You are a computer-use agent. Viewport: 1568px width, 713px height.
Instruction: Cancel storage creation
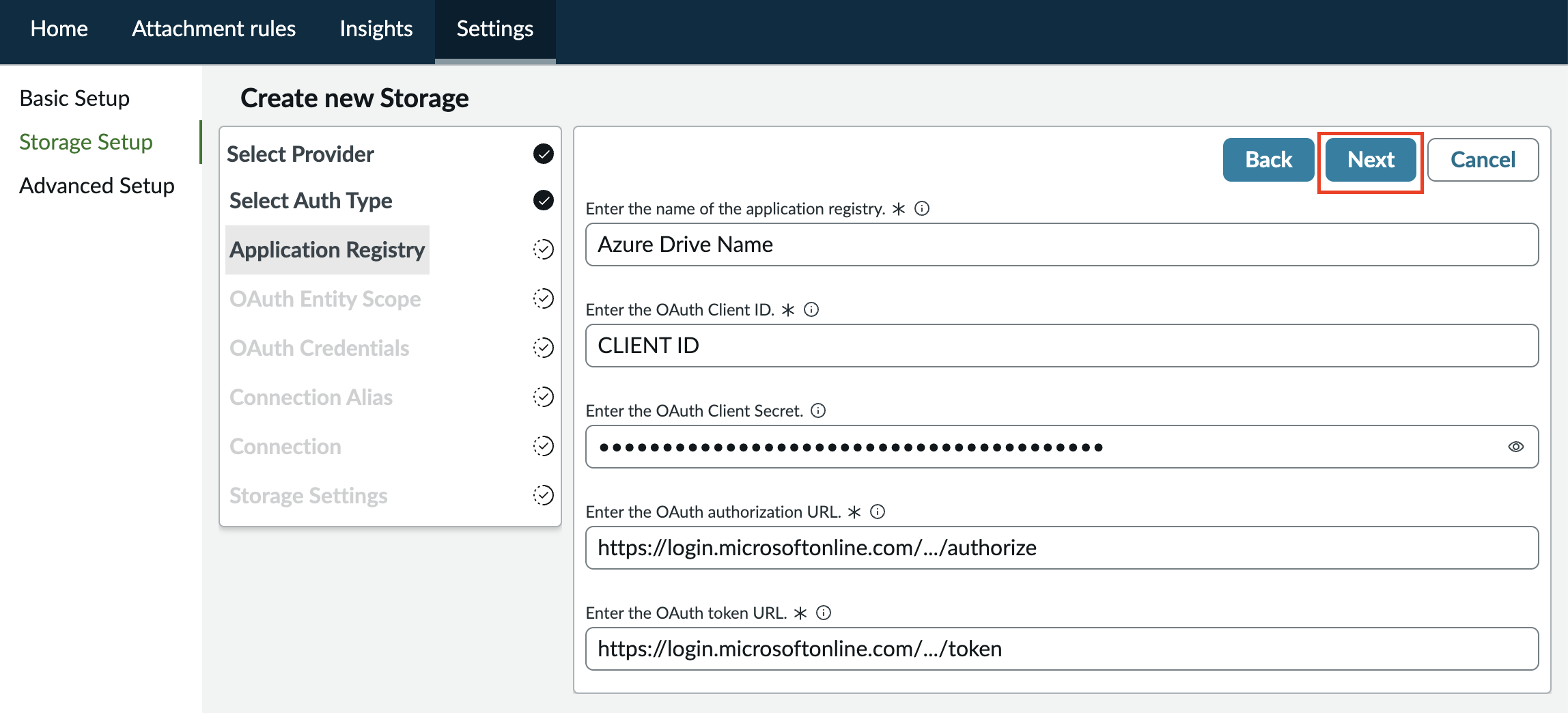(x=1483, y=160)
